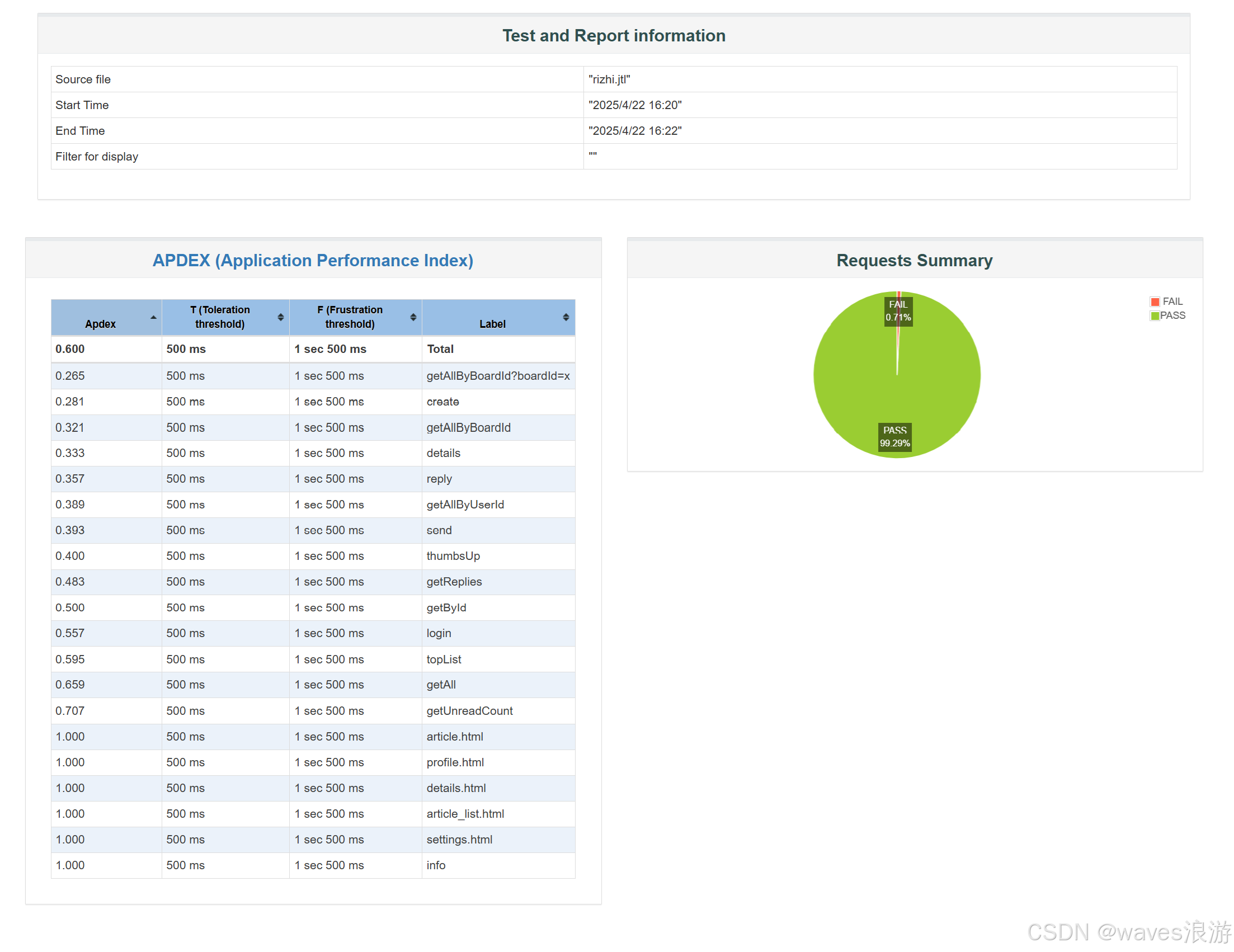Image resolution: width=1234 pixels, height=952 pixels.
Task: Click the PASS 99.29% pie label
Action: pyautogui.click(x=894, y=437)
